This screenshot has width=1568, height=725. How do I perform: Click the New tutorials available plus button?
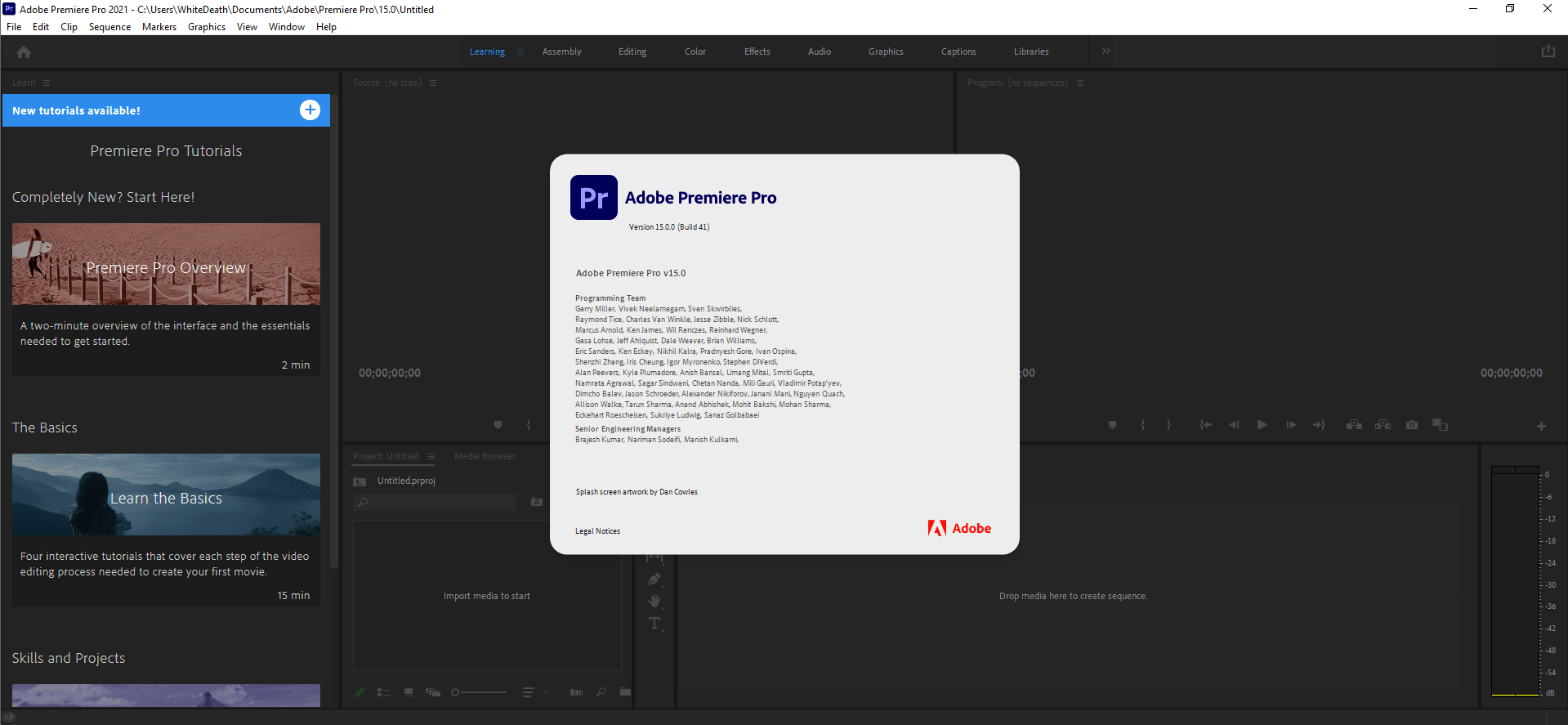pyautogui.click(x=310, y=110)
